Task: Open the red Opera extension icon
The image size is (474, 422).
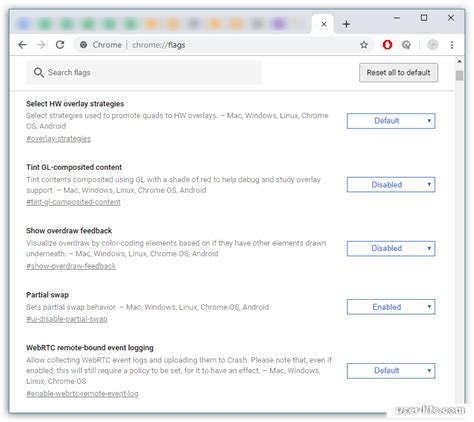Action: click(387, 45)
